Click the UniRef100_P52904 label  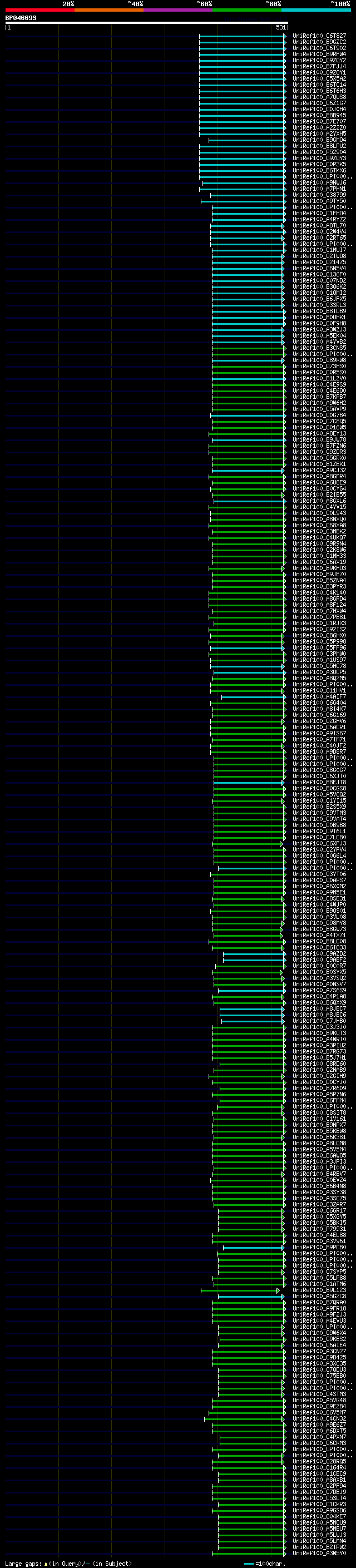(319, 152)
